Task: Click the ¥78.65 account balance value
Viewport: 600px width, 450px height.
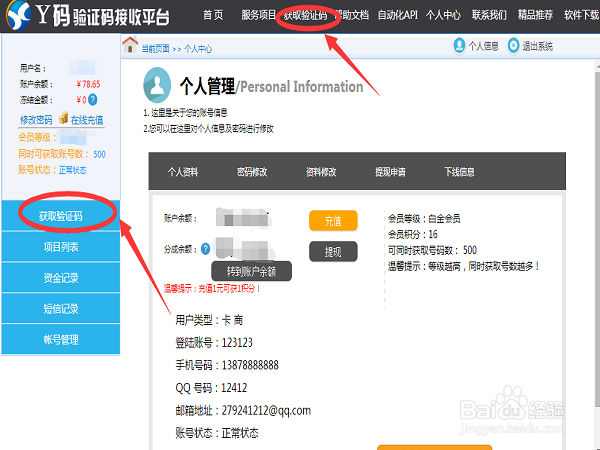Action: tap(88, 84)
